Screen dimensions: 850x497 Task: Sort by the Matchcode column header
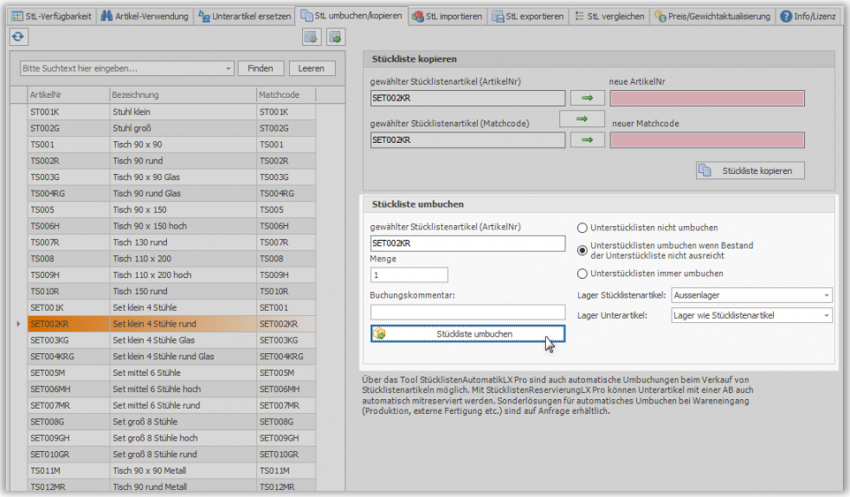click(x=286, y=95)
